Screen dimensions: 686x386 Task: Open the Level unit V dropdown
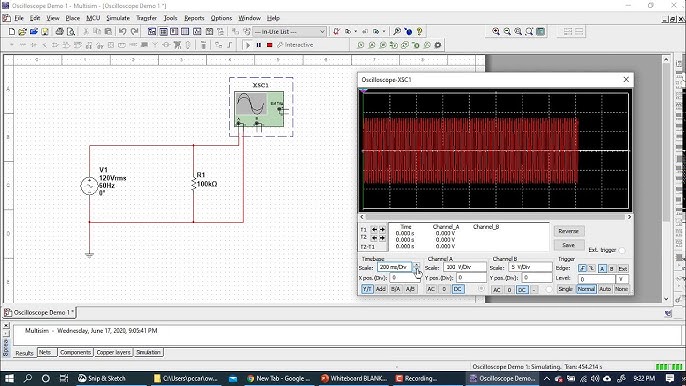point(622,279)
